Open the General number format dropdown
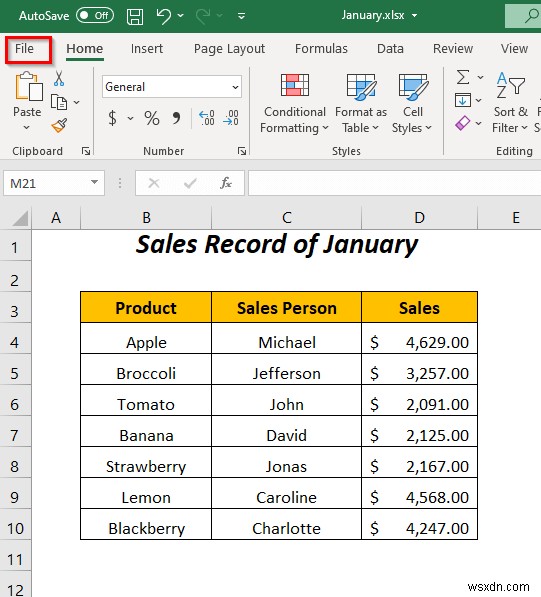This screenshot has height=597, width=541. point(172,87)
